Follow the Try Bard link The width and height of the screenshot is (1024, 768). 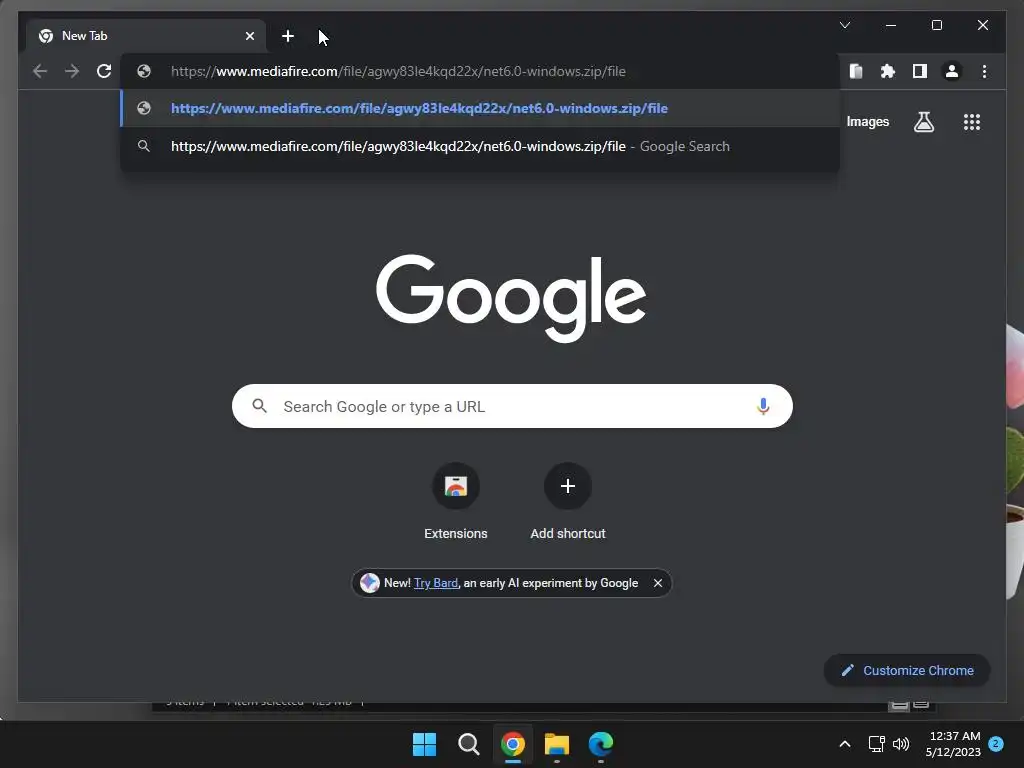tap(436, 583)
